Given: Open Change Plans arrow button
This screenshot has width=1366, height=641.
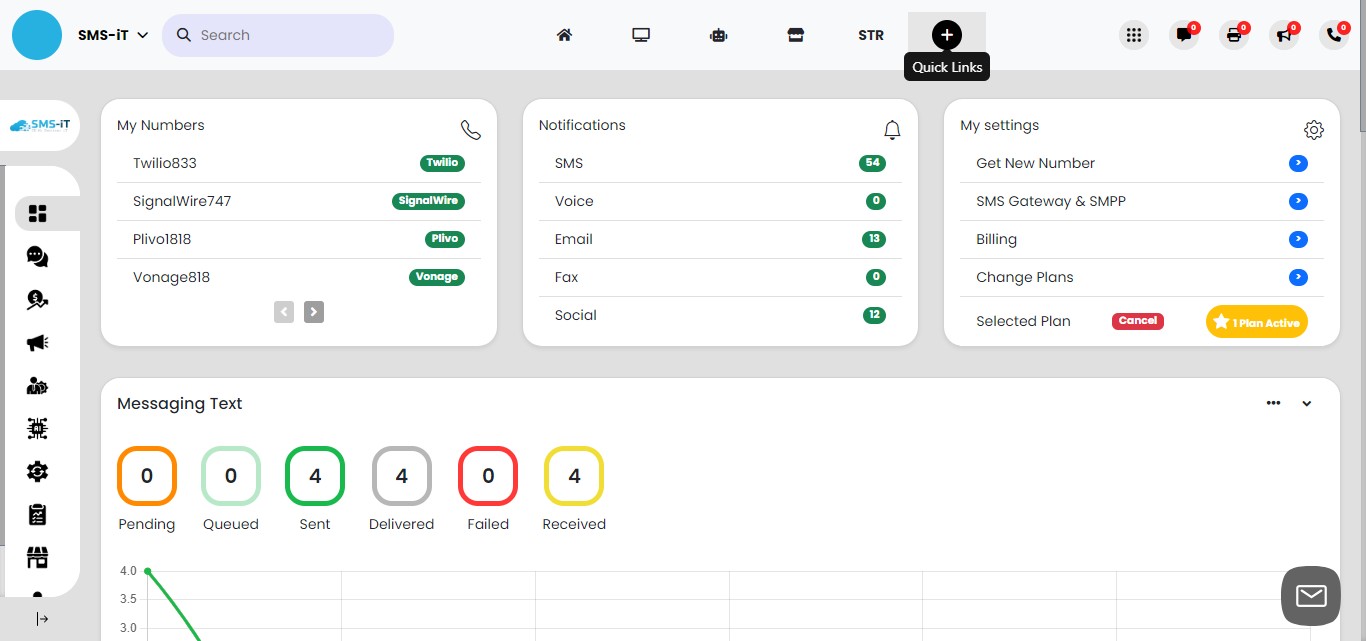Looking at the screenshot, I should [x=1298, y=277].
